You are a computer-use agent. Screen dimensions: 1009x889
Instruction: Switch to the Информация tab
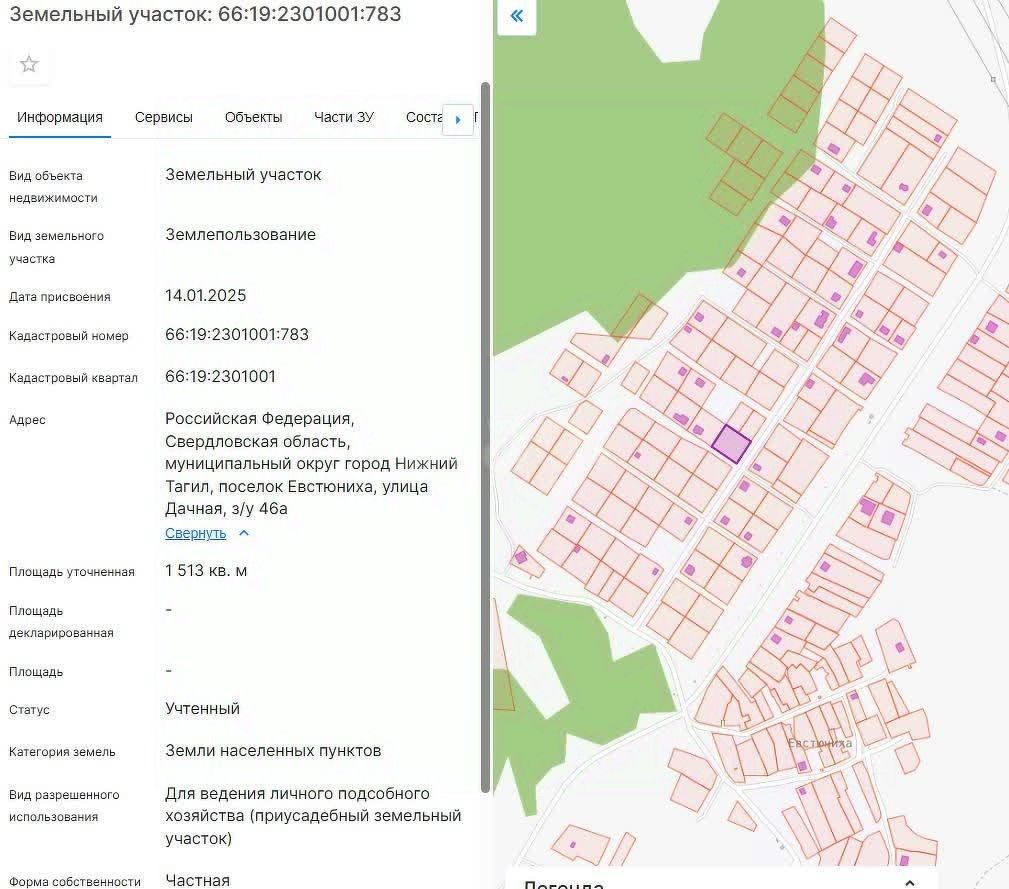[60, 118]
